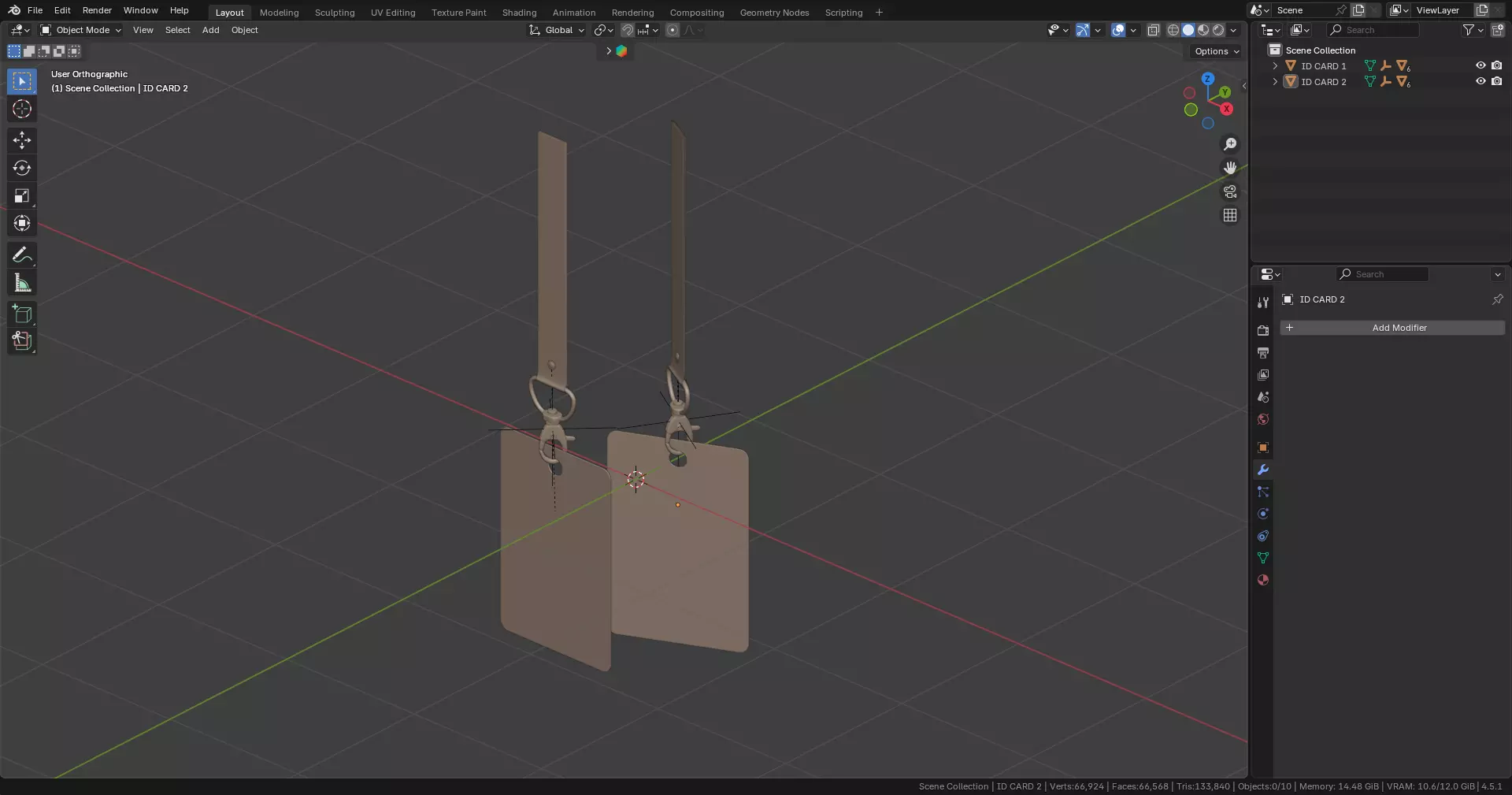Choose the Move tool
The image size is (1512, 795).
(22, 140)
